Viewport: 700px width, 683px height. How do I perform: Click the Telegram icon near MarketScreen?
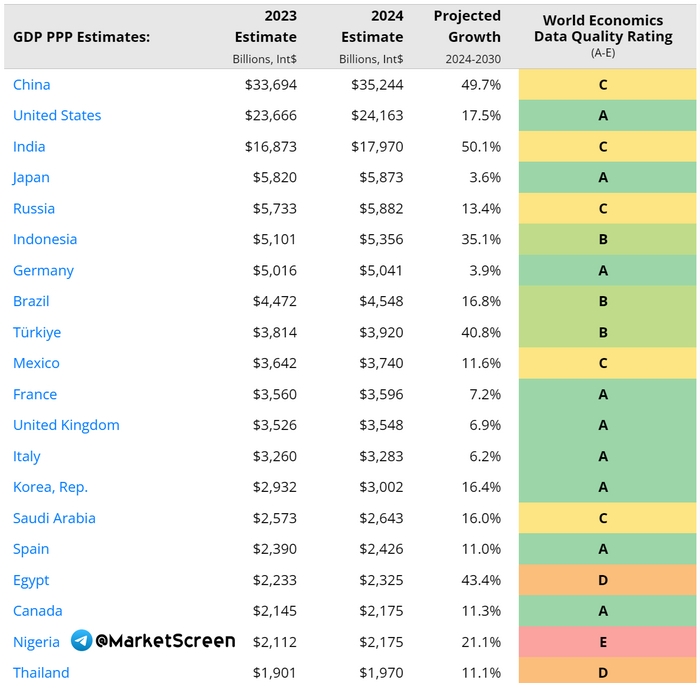(x=81, y=641)
